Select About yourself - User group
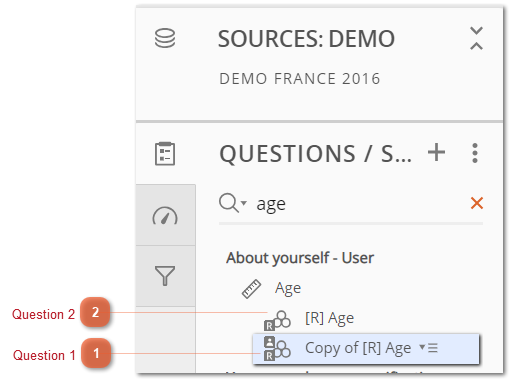Screen dimensions: 512x382 [300, 258]
